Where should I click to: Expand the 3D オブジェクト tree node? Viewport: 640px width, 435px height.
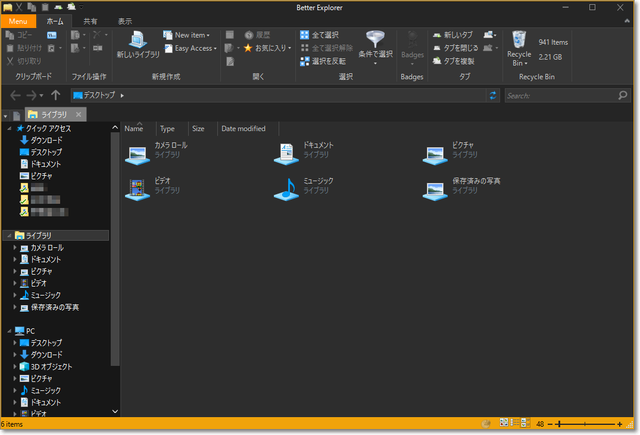(x=14, y=366)
